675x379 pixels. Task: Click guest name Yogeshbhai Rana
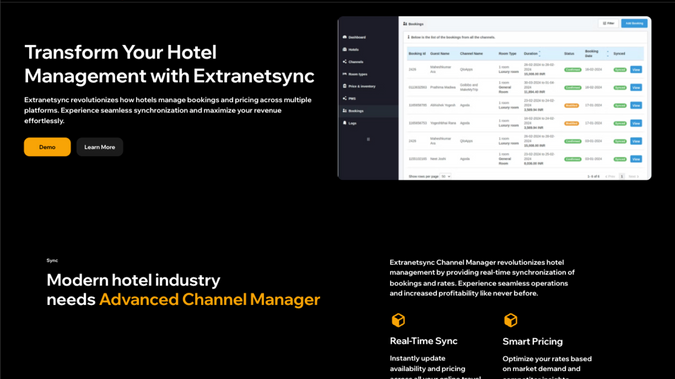tap(443, 123)
